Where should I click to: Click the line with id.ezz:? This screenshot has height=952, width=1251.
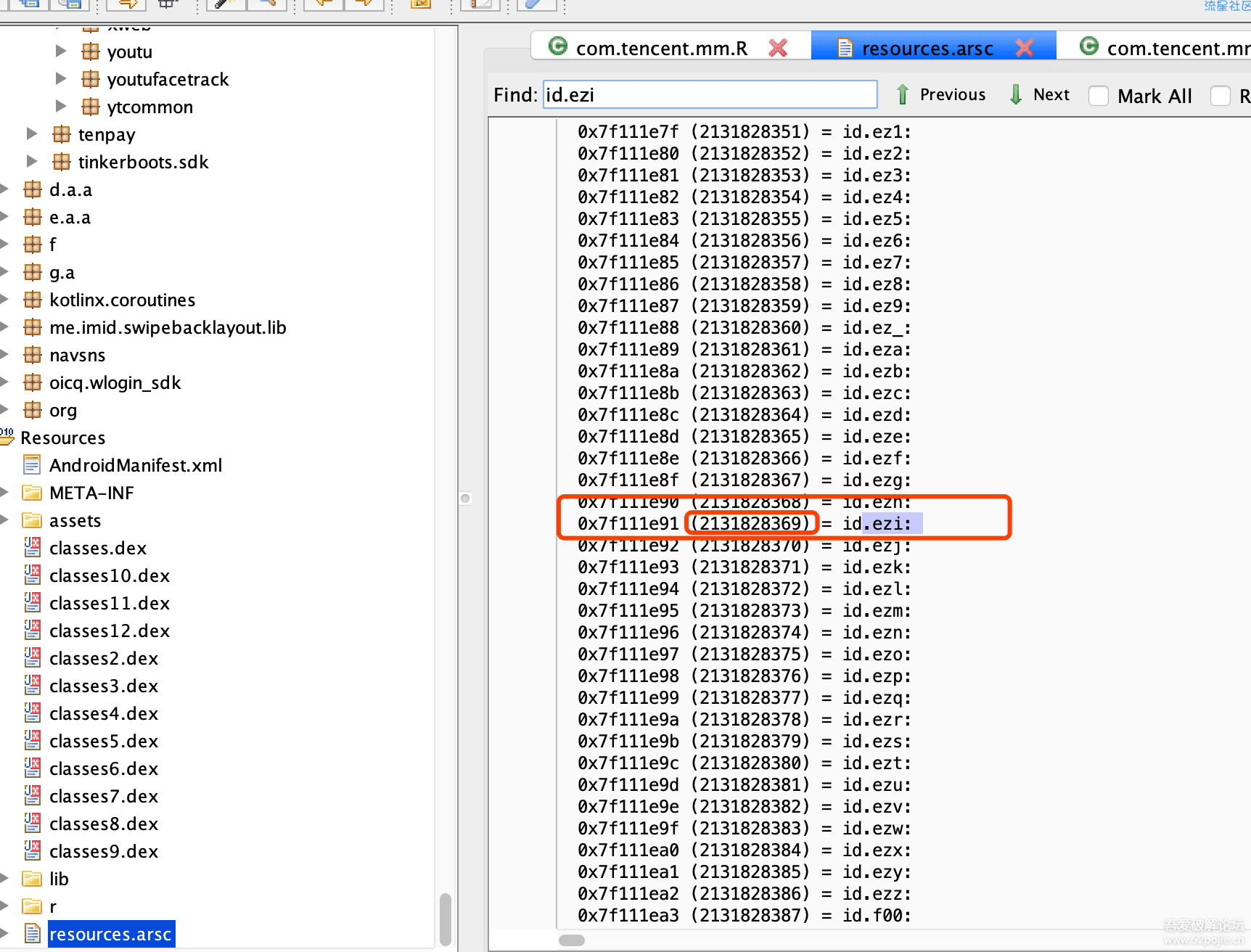click(x=745, y=893)
